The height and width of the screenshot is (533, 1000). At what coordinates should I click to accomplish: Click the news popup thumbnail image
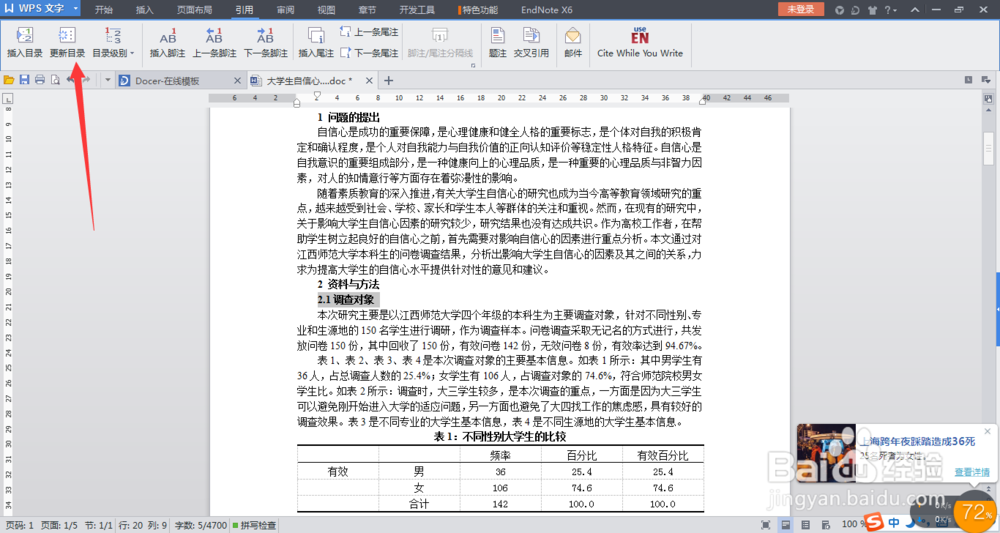827,453
